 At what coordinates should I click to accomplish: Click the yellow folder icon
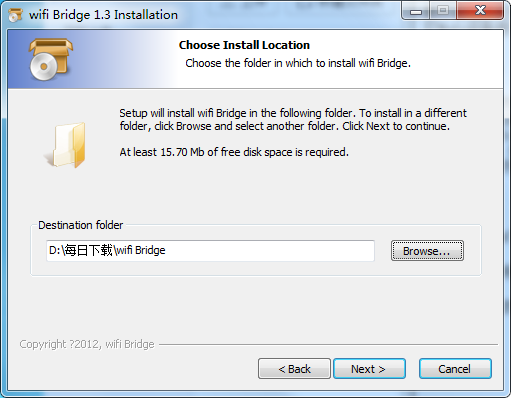[x=66, y=145]
